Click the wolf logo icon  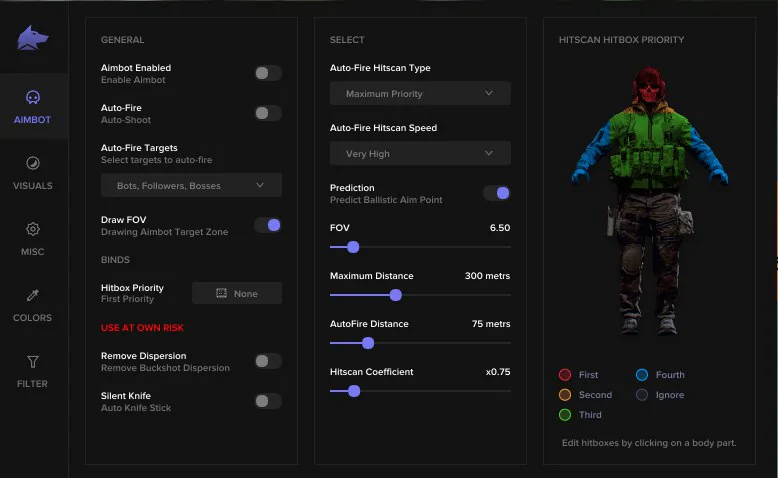33,38
